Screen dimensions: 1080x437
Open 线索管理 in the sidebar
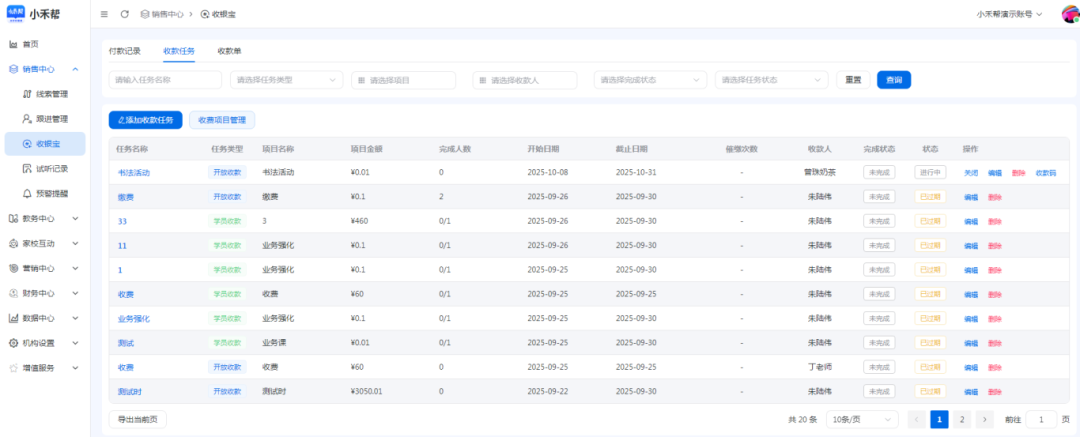[51, 94]
